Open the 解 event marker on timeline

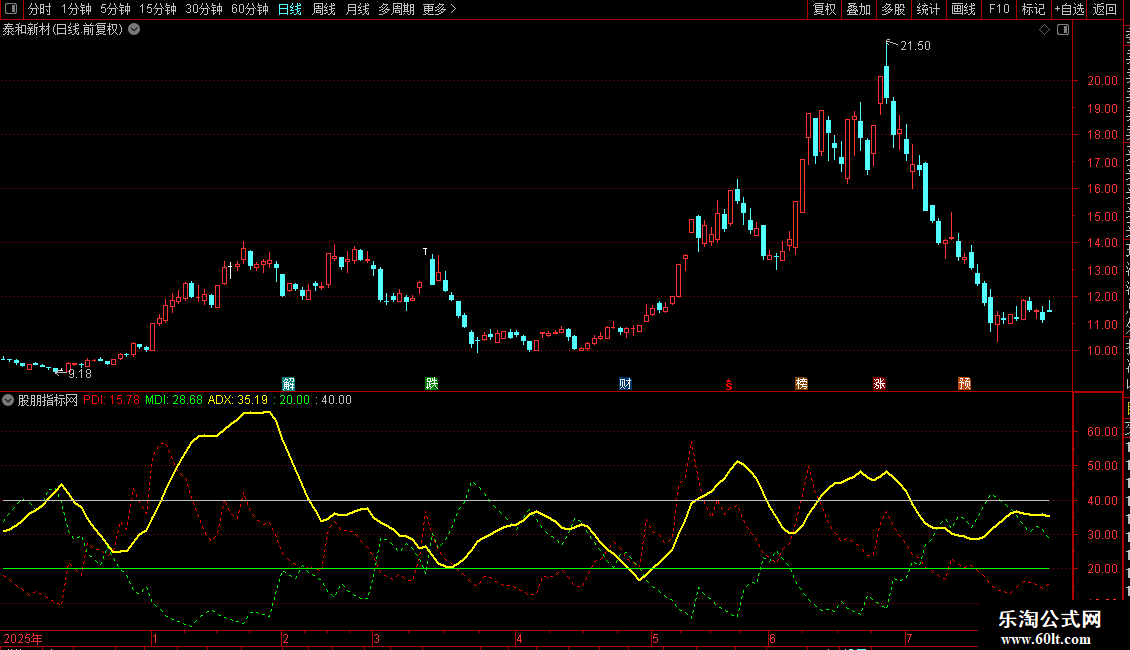point(288,383)
